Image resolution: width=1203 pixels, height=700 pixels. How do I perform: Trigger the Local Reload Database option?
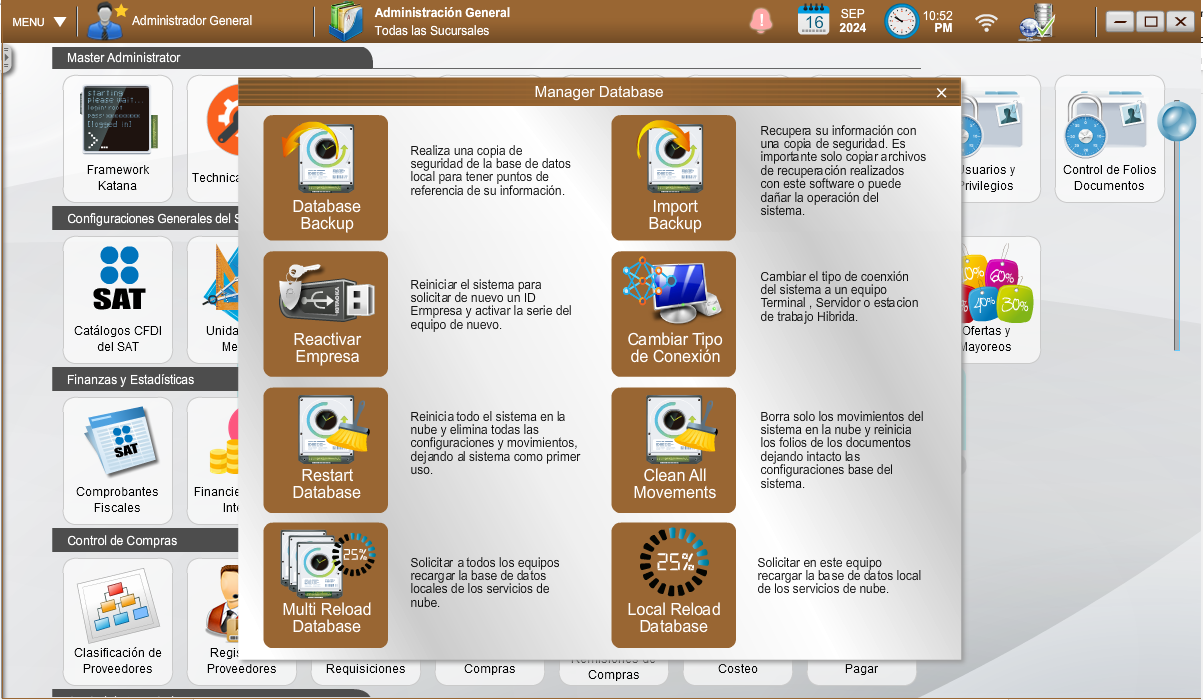(673, 585)
